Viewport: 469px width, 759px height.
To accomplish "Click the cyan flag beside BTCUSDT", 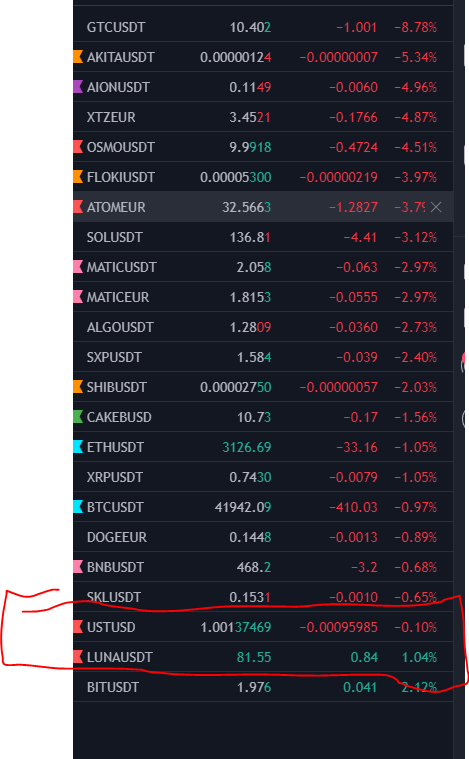I will pyautogui.click(x=78, y=507).
